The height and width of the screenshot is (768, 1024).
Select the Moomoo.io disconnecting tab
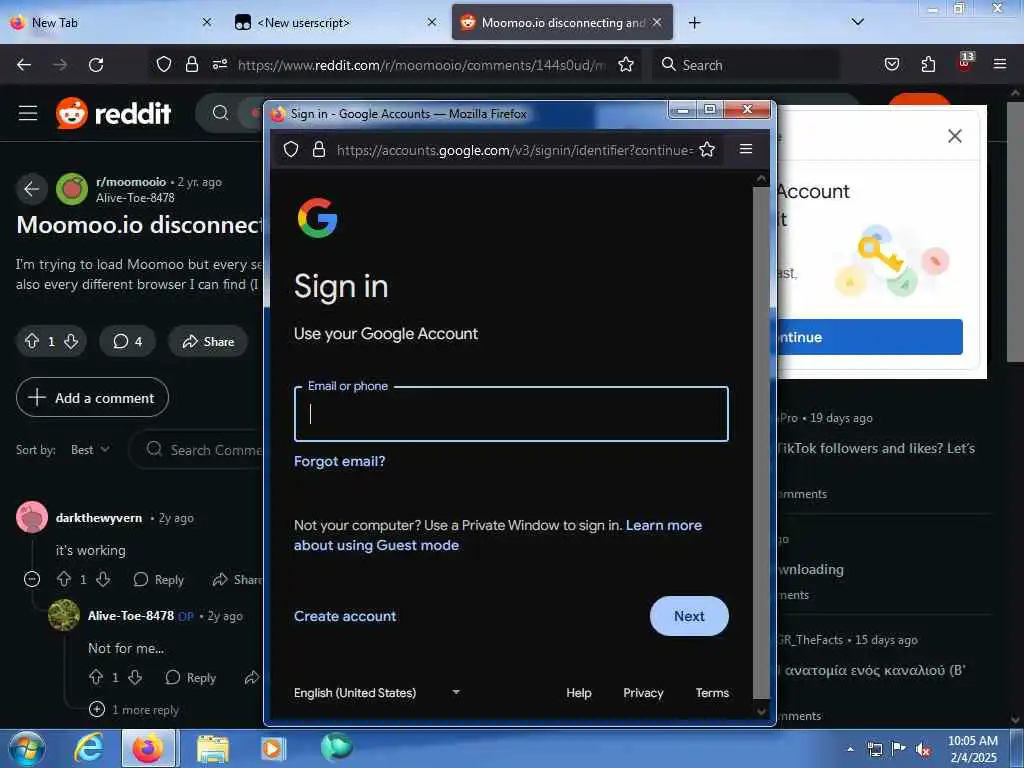[562, 22]
